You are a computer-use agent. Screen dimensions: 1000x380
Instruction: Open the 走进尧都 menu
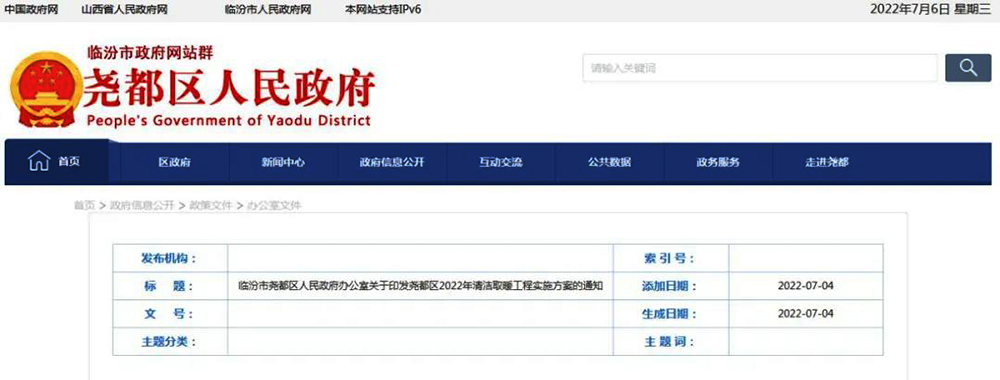click(827, 162)
